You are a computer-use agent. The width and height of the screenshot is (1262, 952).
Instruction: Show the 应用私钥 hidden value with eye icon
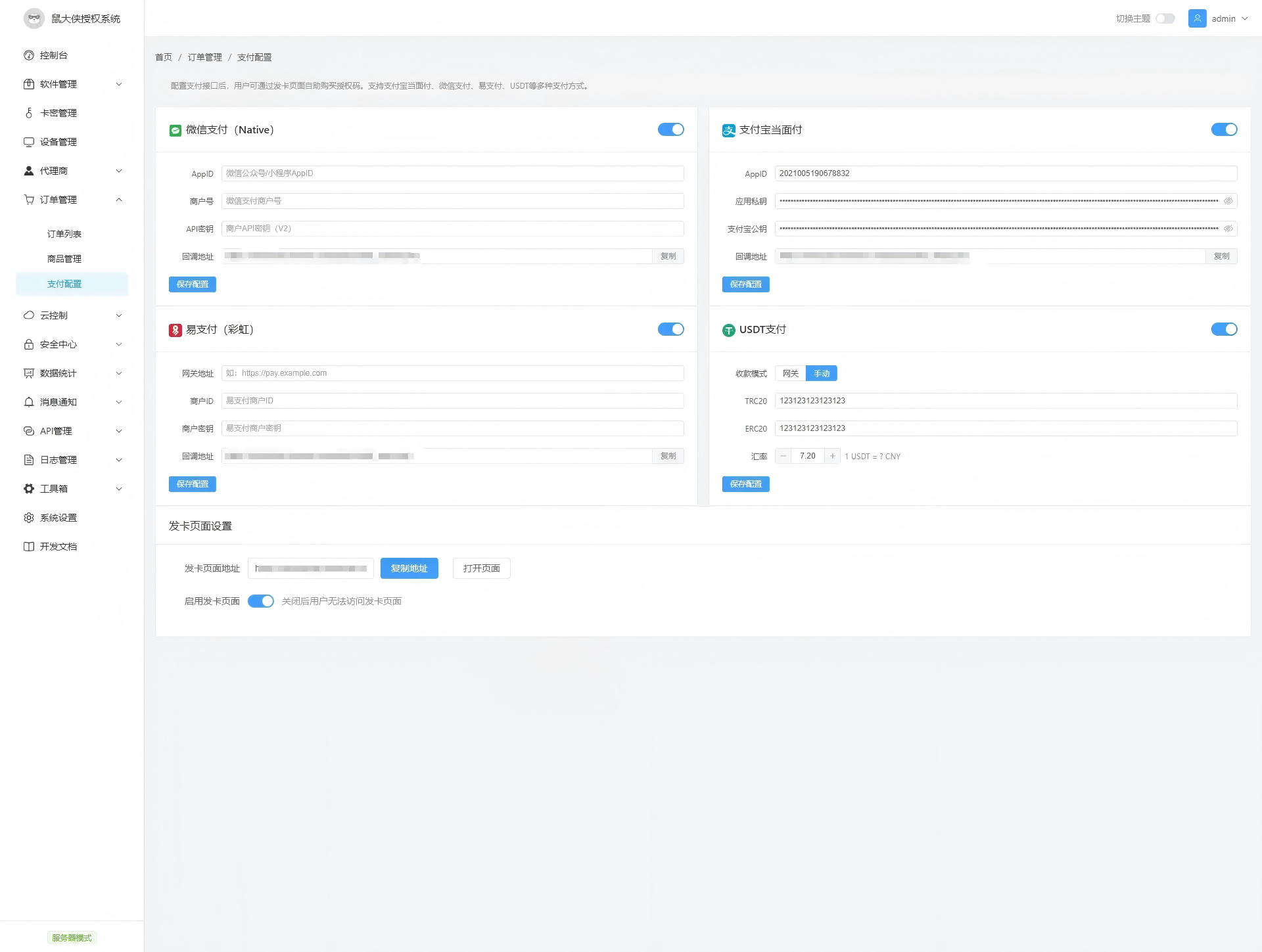click(1228, 201)
